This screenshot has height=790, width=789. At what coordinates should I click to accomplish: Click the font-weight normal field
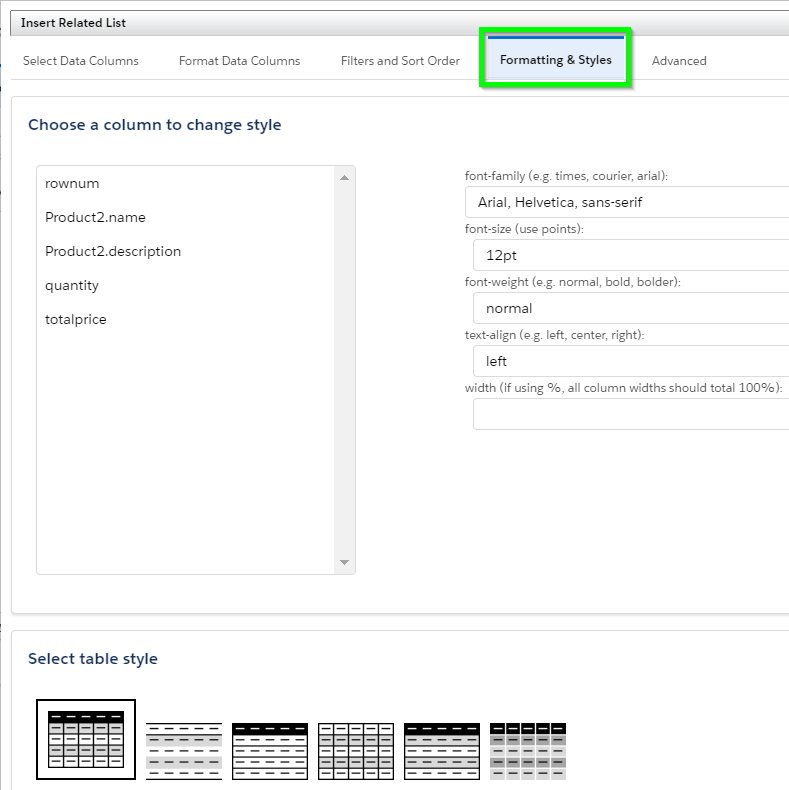point(631,308)
